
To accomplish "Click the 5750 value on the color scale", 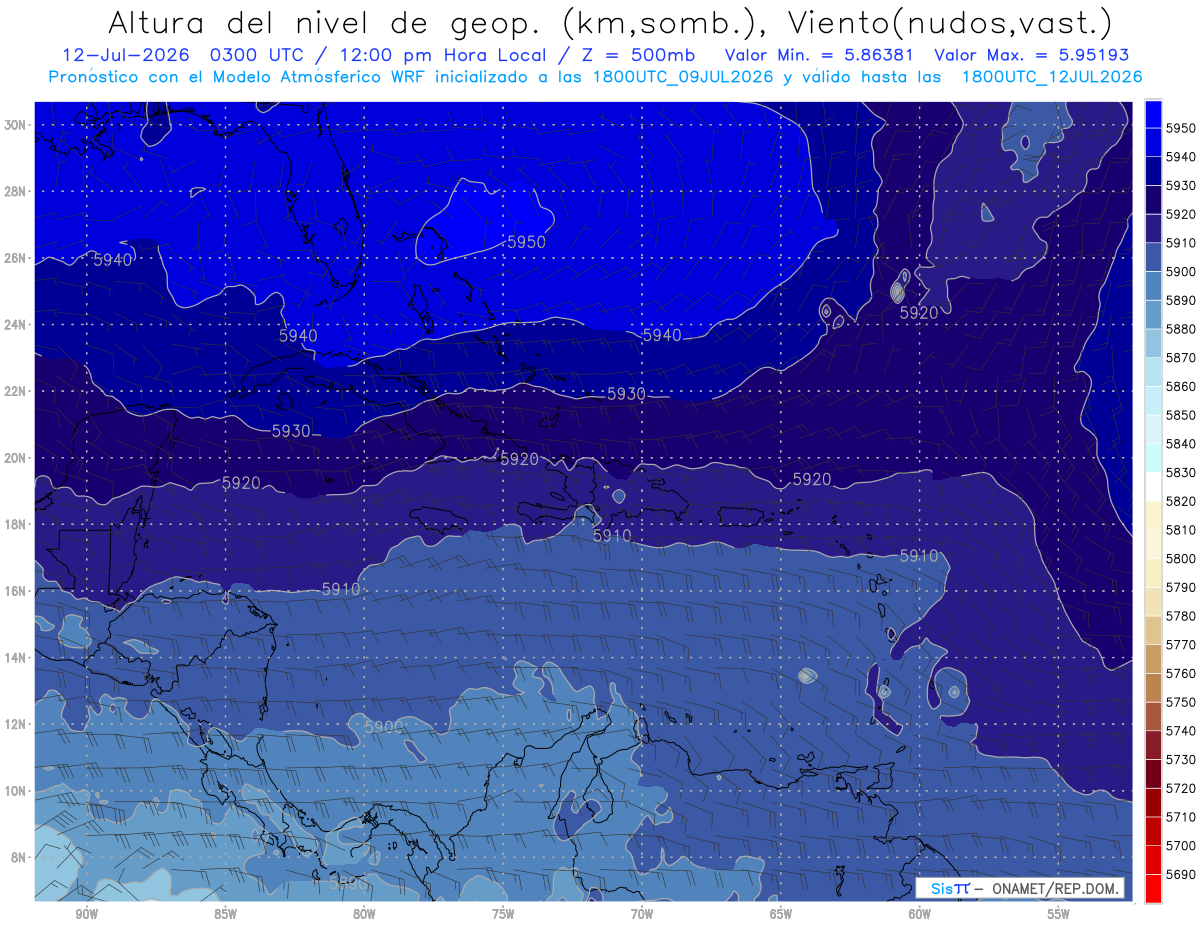I will [x=1180, y=701].
